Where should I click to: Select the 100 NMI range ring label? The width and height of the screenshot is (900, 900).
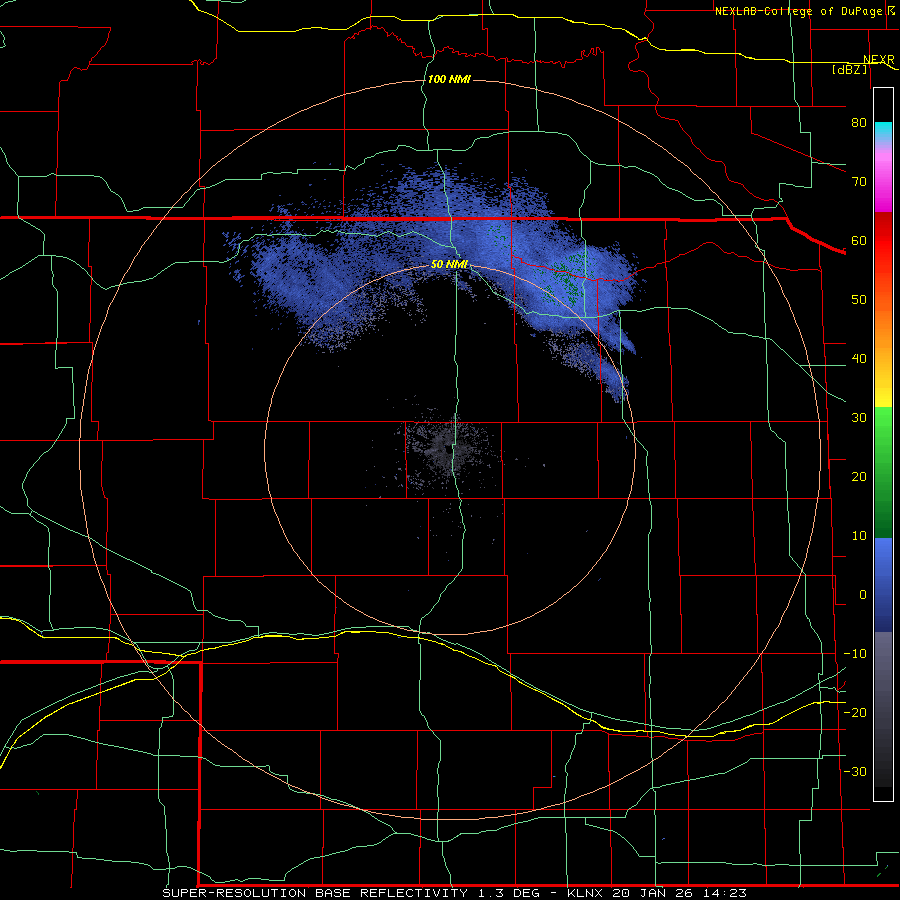pos(449,79)
